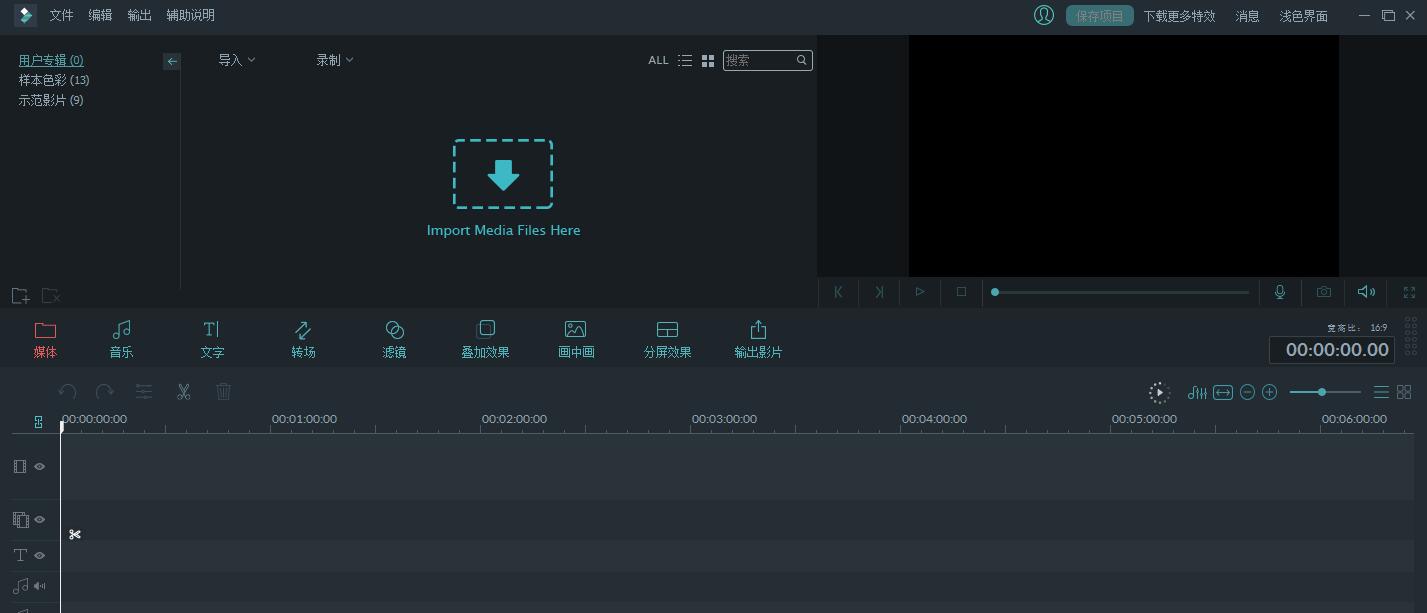Open the 音乐 (Music) library
The width and height of the screenshot is (1427, 613).
tap(121, 338)
